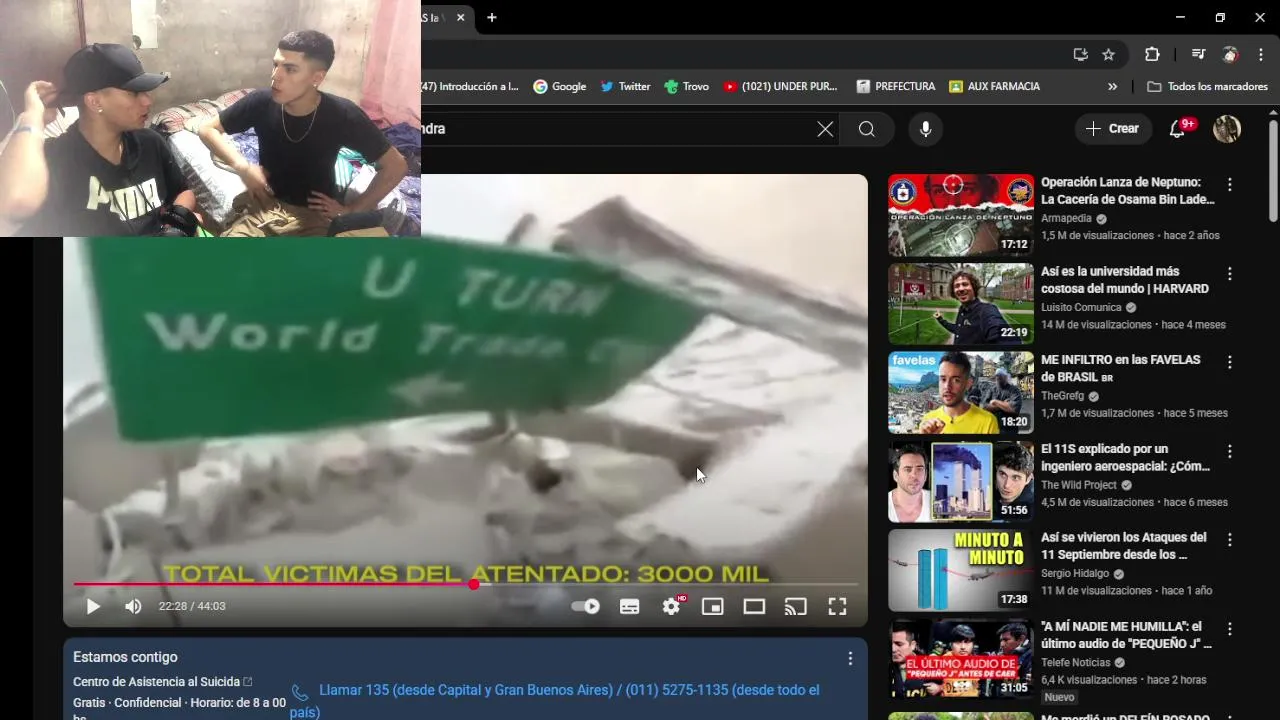Open Operación Lanza de Neptuno thumbnail
The image size is (1280, 720).
click(961, 215)
